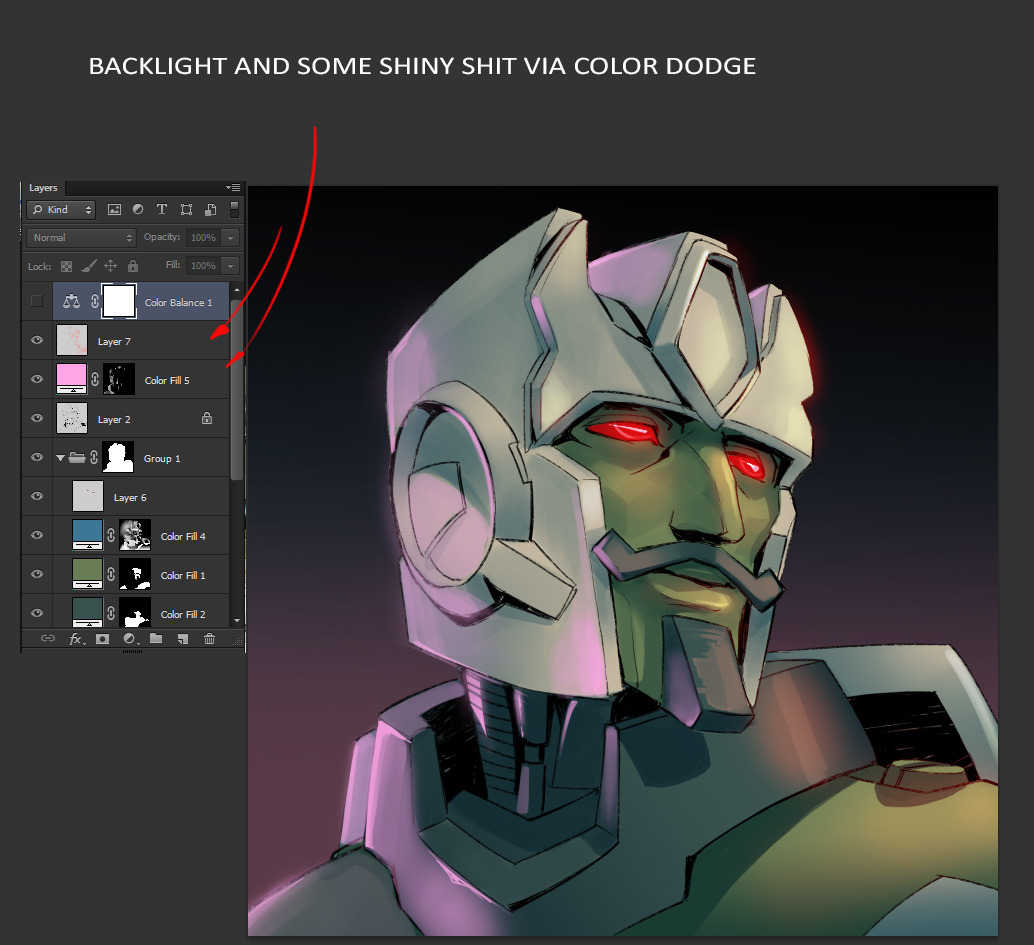Delete layer with trash icon
The image size is (1034, 945).
tap(209, 638)
